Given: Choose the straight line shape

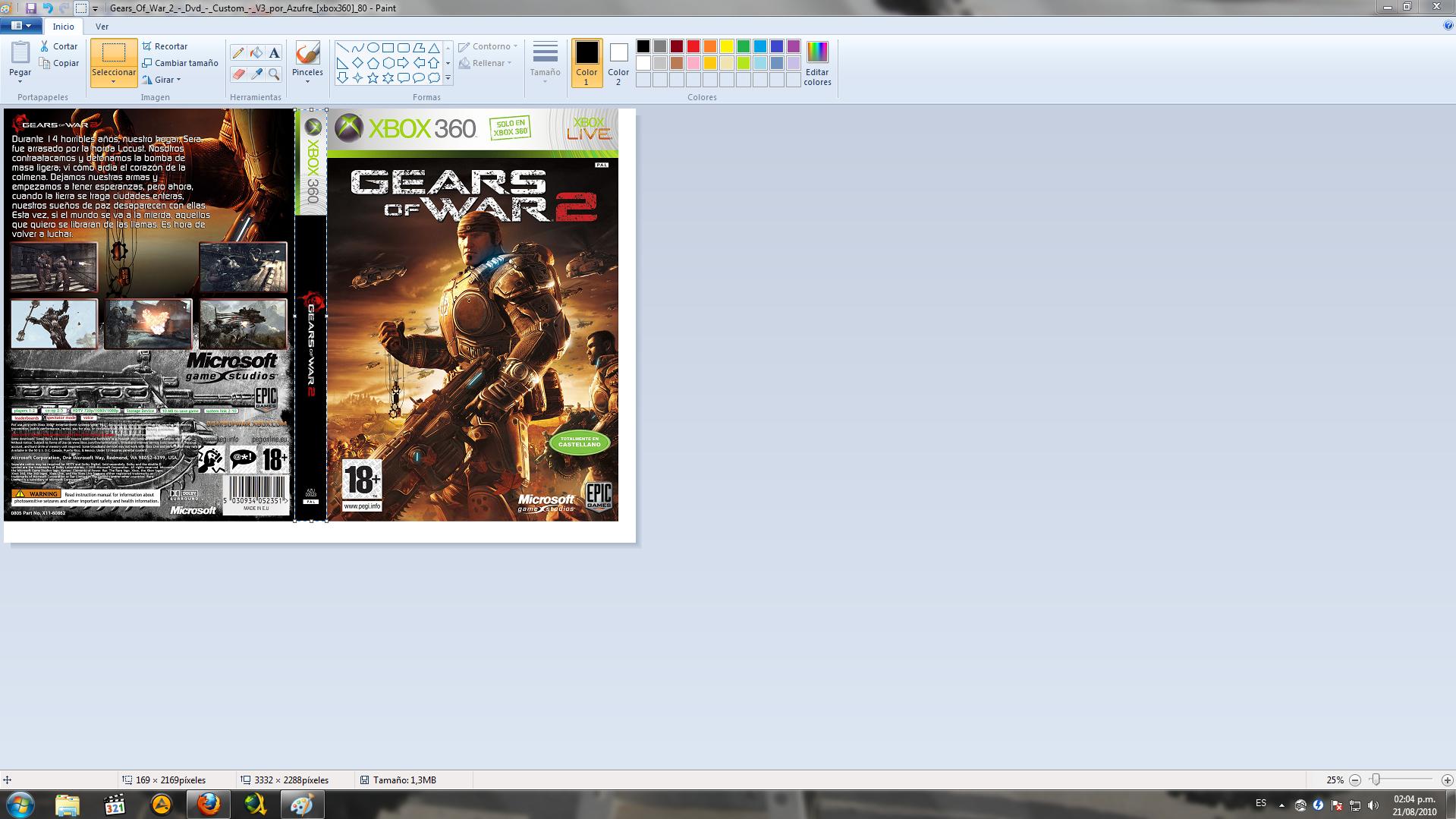Looking at the screenshot, I should click(x=343, y=47).
